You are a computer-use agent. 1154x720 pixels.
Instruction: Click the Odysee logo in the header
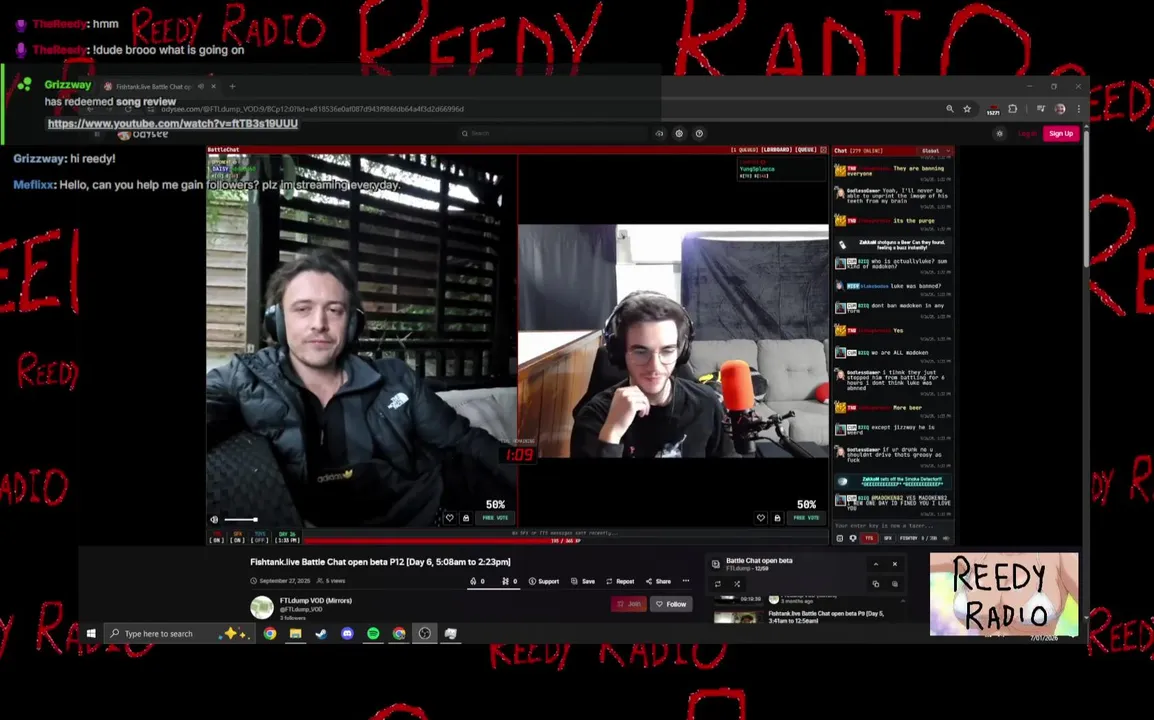pyautogui.click(x=144, y=134)
